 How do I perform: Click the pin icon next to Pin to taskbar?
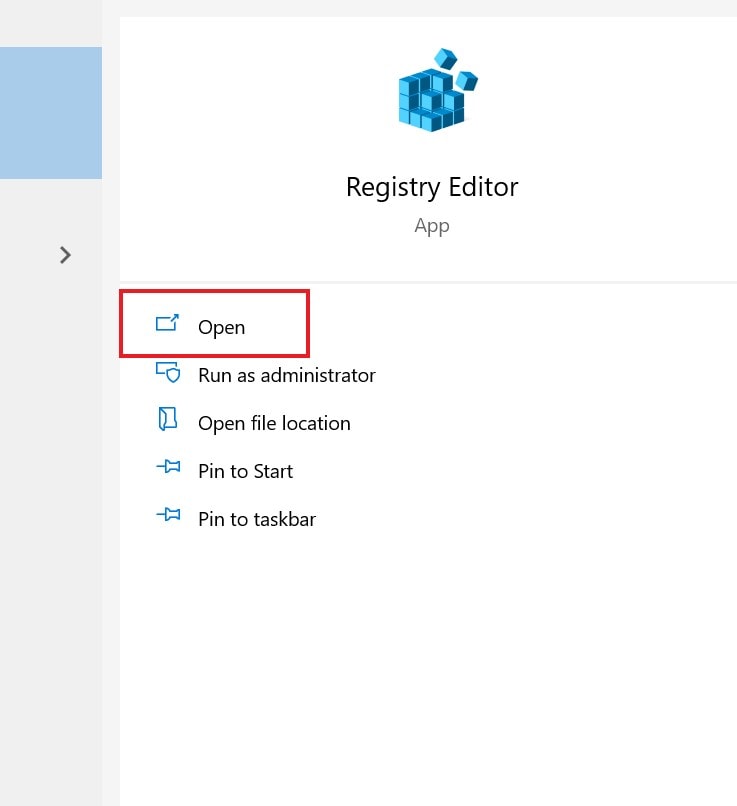(168, 514)
